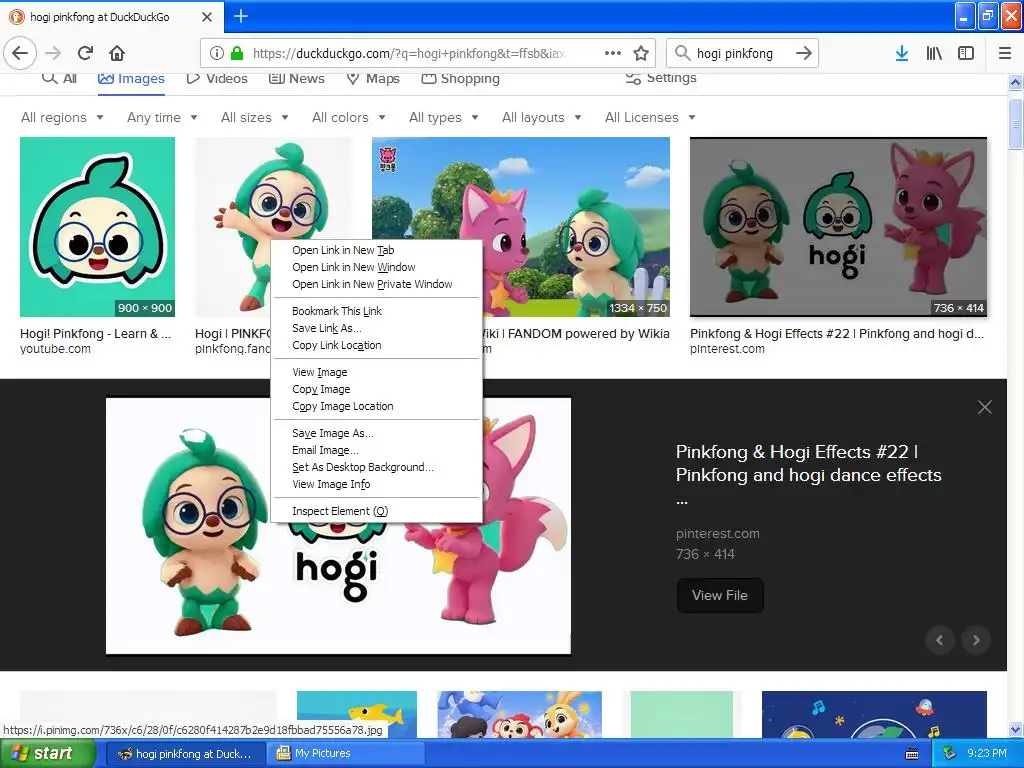Click the tray icon next to the clock
Viewport: 1024px width, 768px height.
(x=950, y=754)
